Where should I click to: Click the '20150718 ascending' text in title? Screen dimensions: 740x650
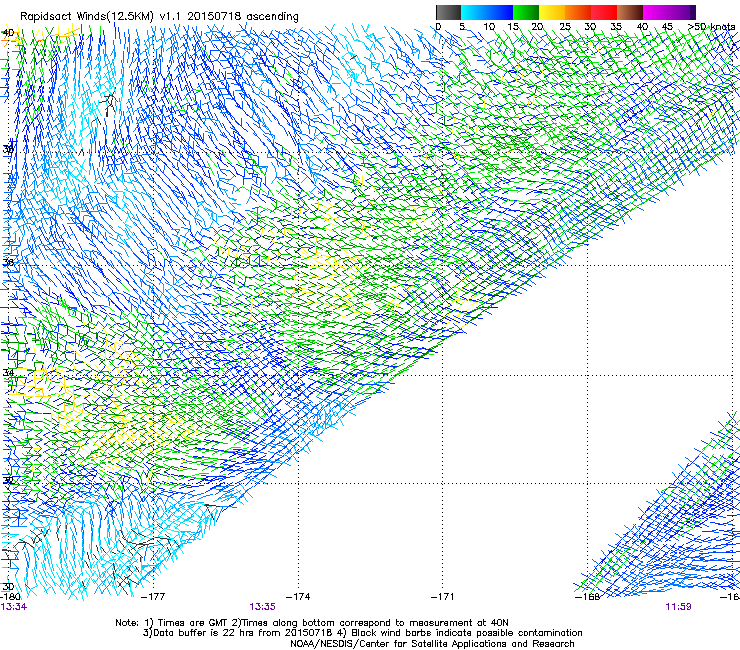[243, 17]
